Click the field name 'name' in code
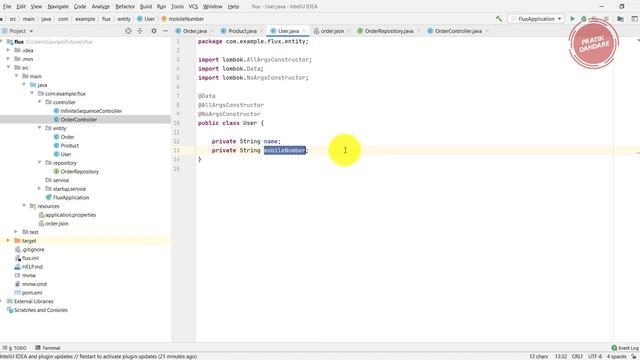The height and width of the screenshot is (360, 640). [271, 141]
